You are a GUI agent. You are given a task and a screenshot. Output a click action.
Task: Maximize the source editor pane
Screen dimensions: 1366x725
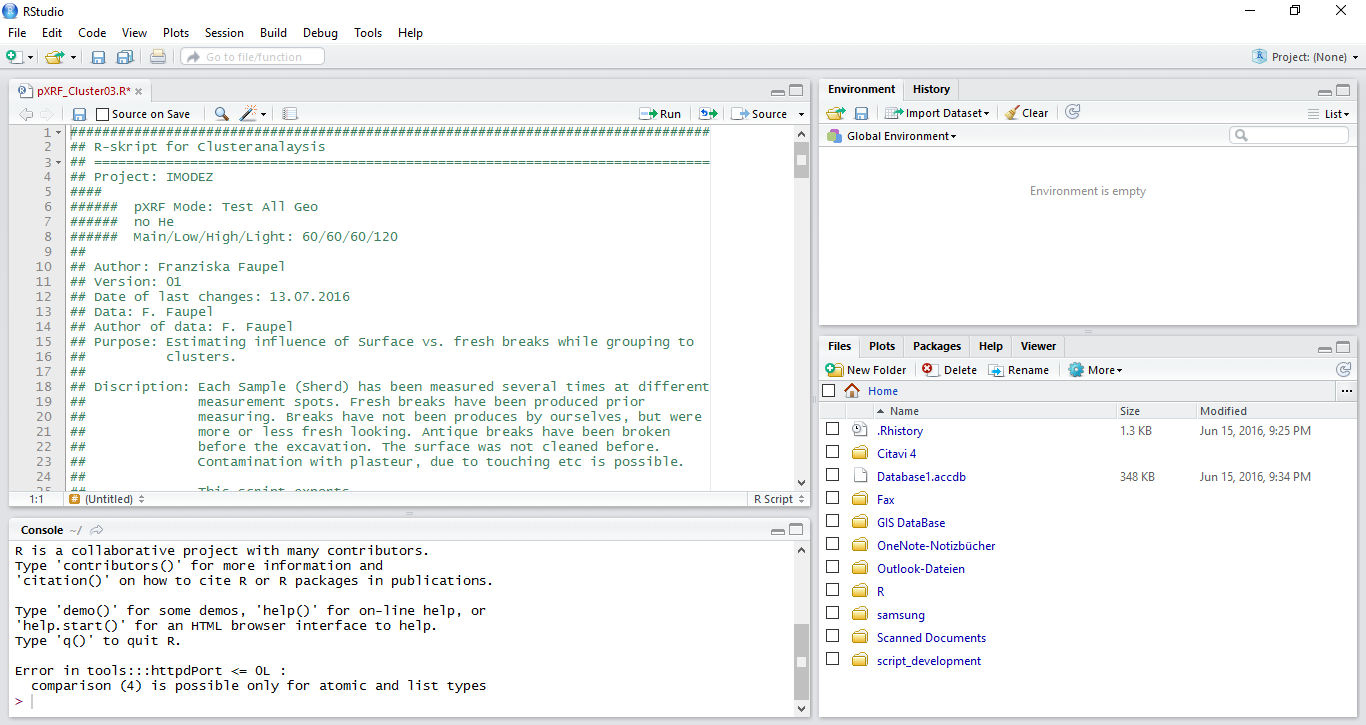click(x=796, y=90)
